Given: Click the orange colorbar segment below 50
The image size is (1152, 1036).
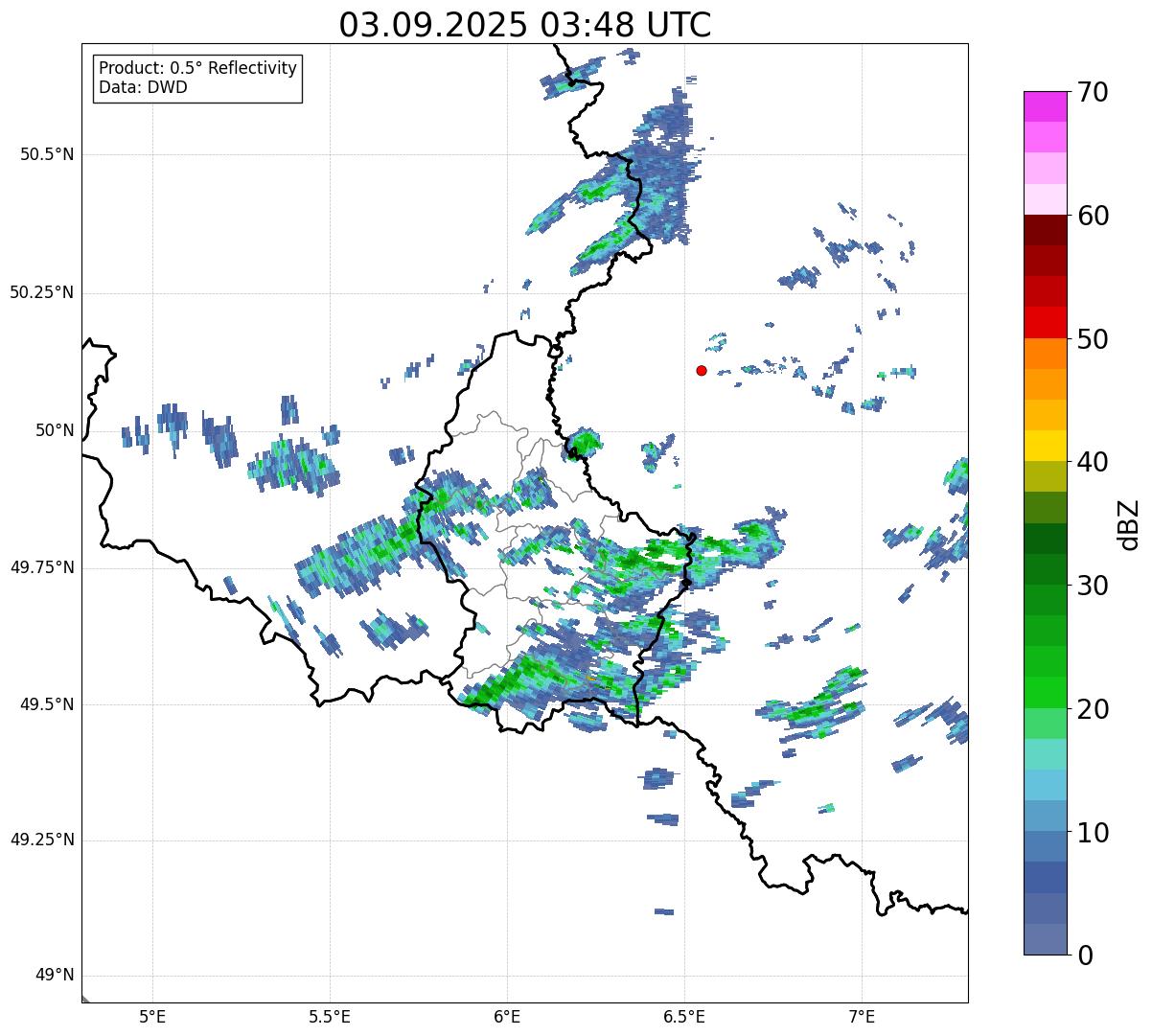Looking at the screenshot, I should (x=1045, y=354).
